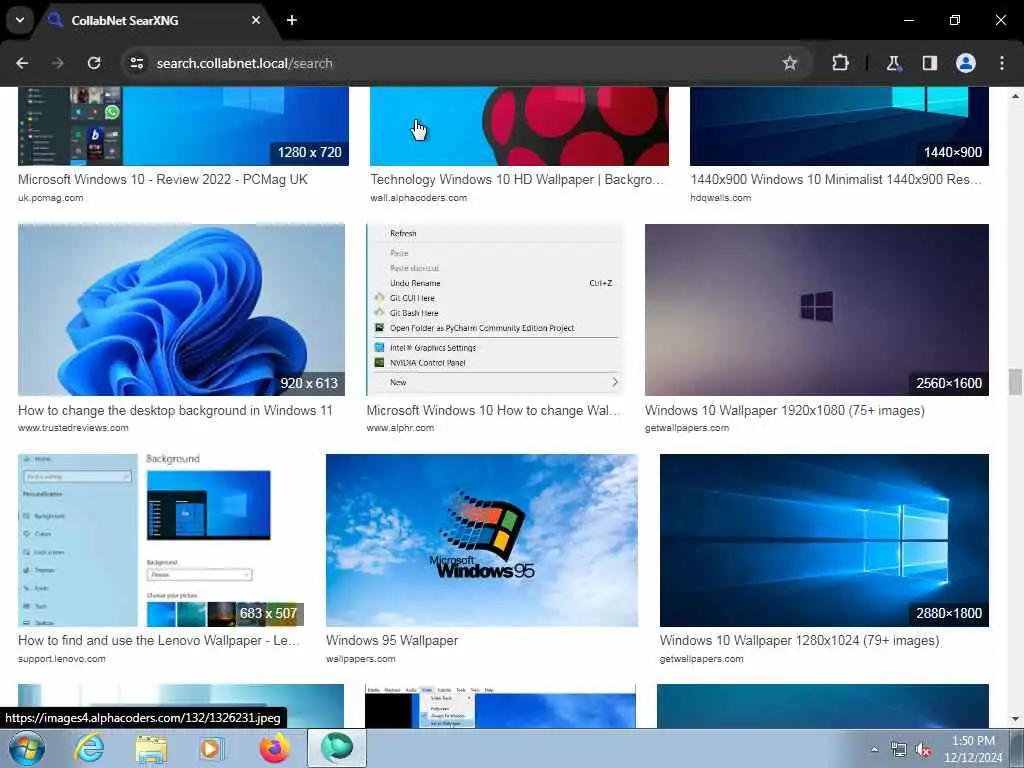
Task: Open the Chrome three-dot menu
Action: (1001, 63)
